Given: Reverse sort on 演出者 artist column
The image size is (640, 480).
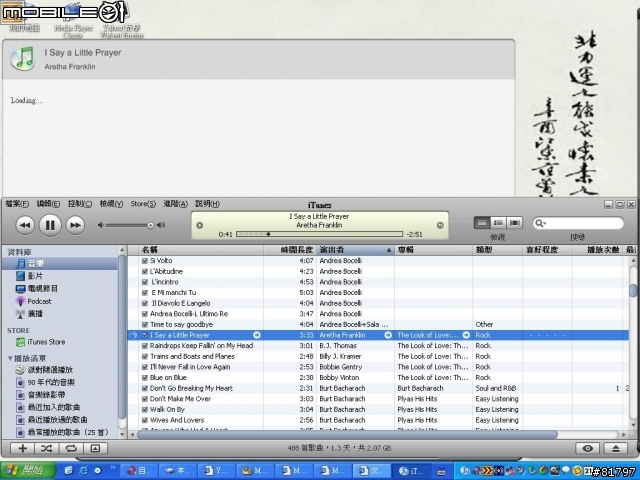Looking at the screenshot, I should click(355, 250).
